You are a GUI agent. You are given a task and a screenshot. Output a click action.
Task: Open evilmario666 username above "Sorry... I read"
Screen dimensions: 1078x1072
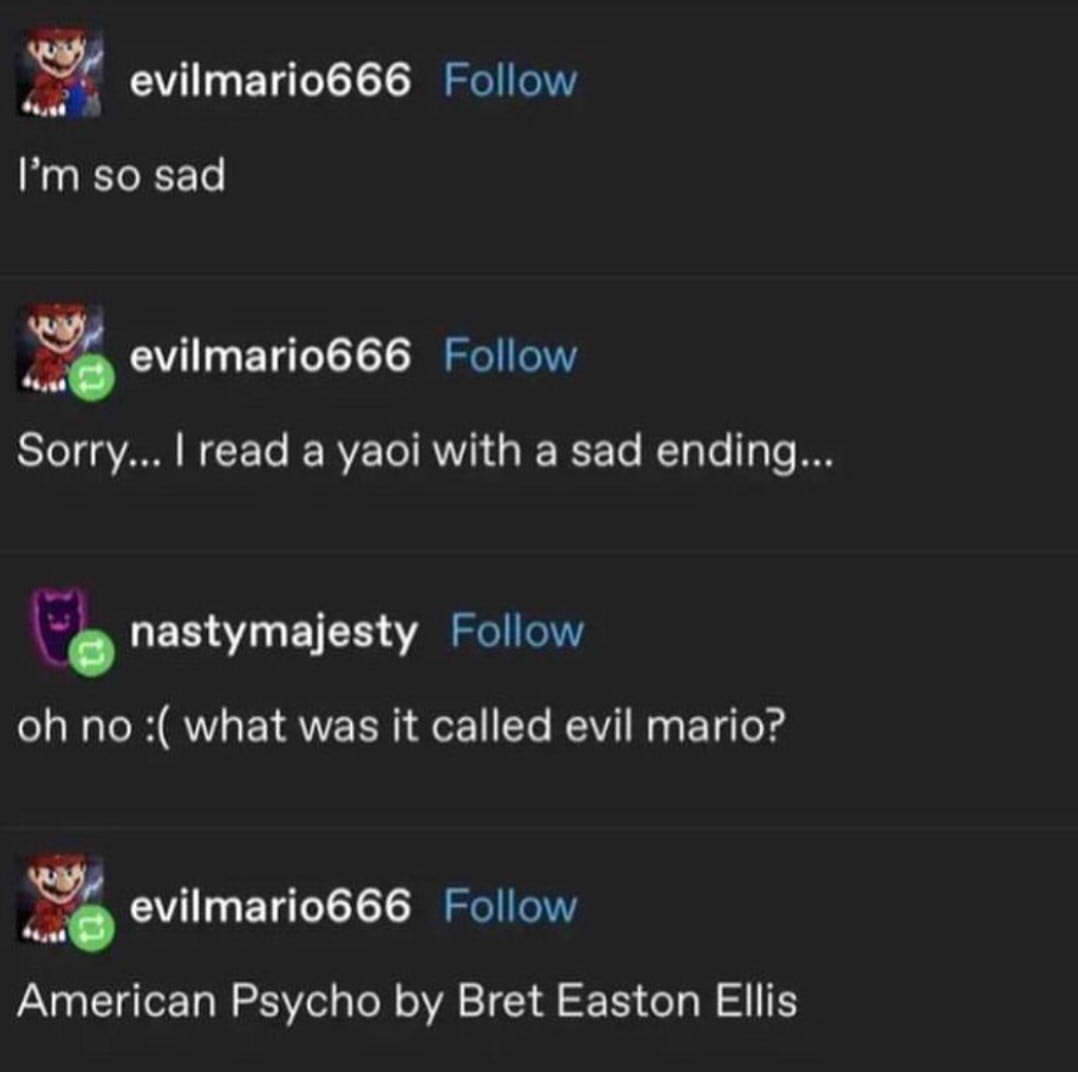[270, 356]
